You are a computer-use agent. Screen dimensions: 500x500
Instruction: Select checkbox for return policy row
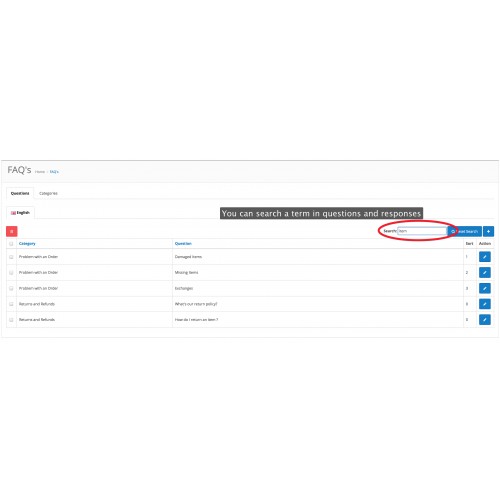pos(11,304)
